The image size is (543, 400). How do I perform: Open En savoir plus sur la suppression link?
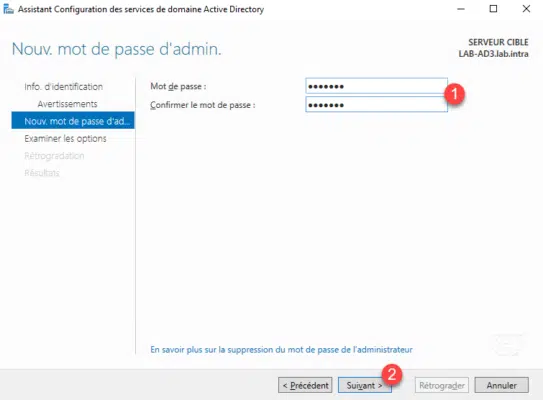[281, 350]
